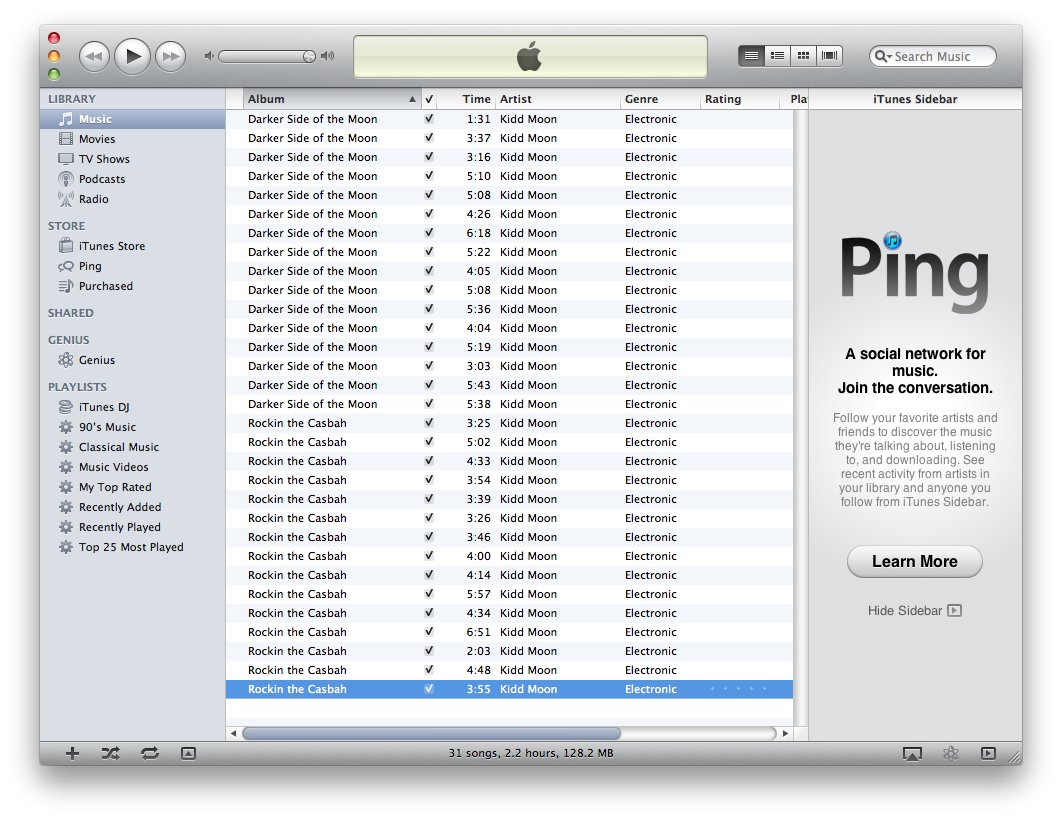
Task: Set rating dots on the selected song
Action: pos(738,689)
